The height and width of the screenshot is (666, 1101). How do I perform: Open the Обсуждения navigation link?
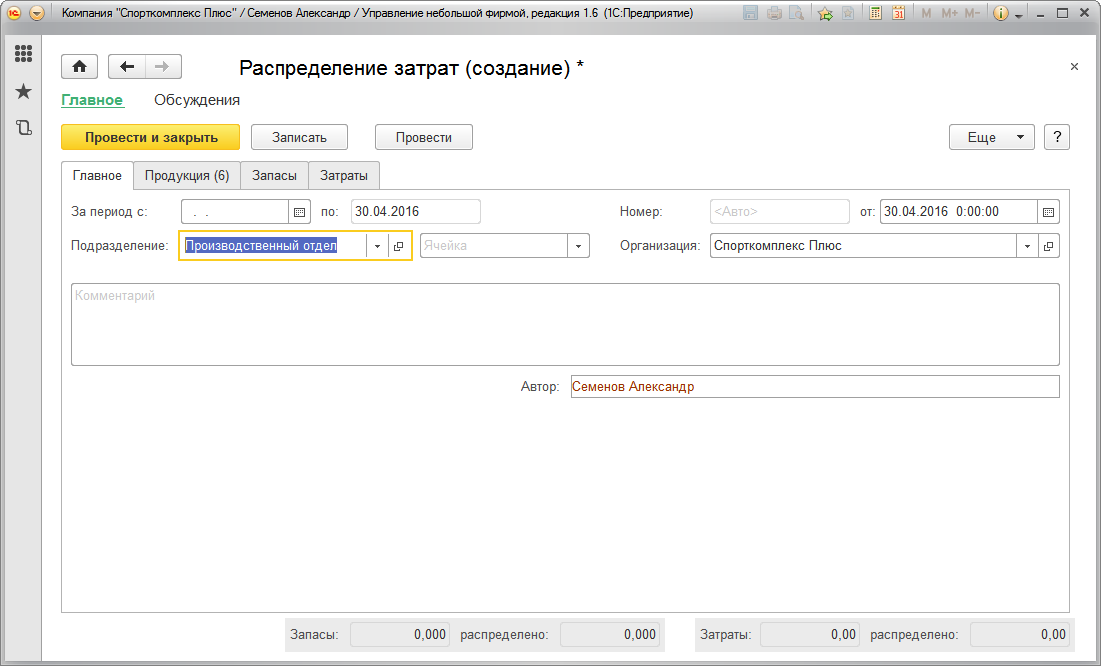coord(197,100)
